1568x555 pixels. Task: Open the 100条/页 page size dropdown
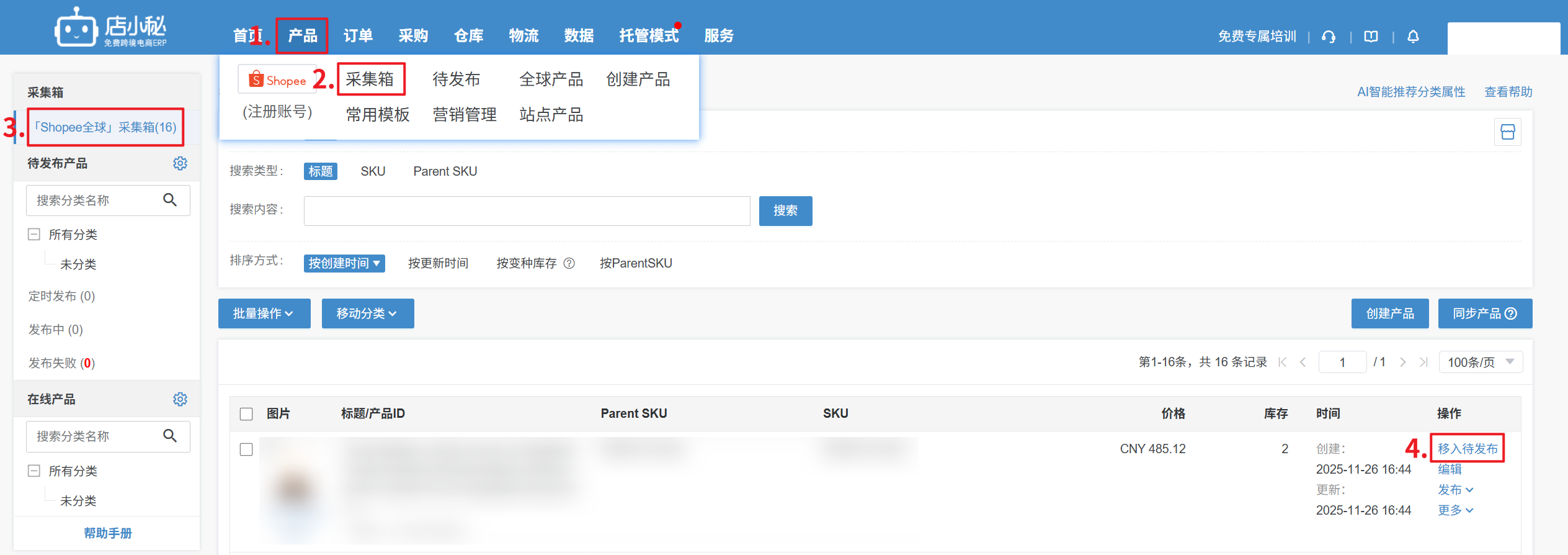1480,362
